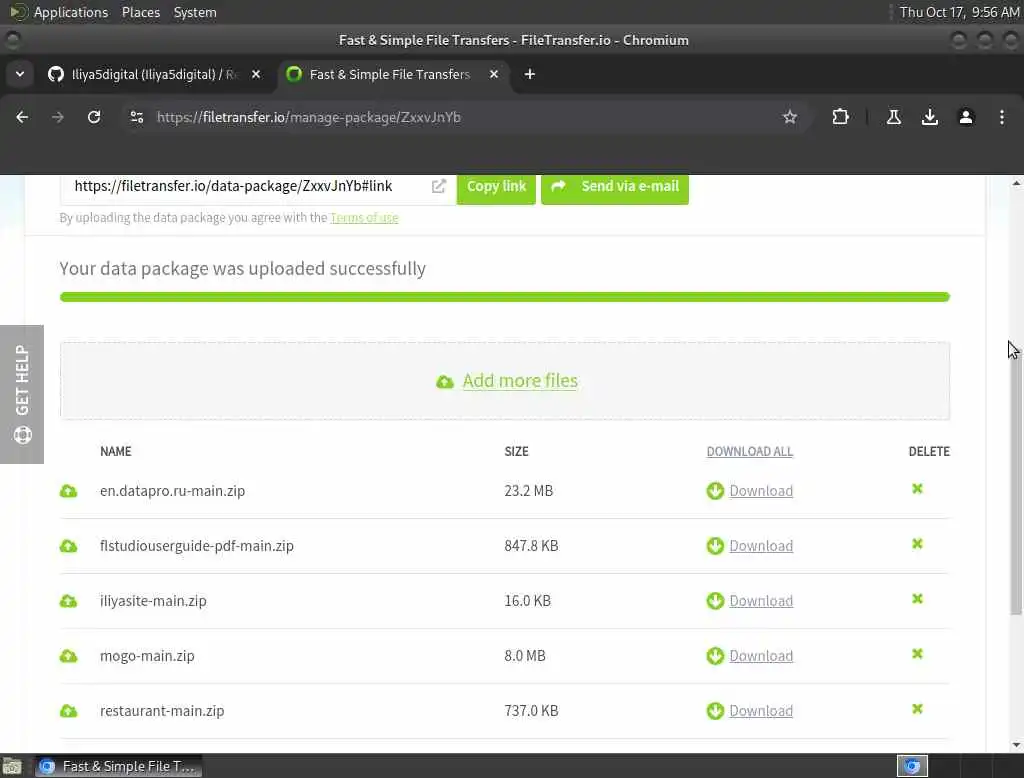Image resolution: width=1024 pixels, height=778 pixels.
Task: Click the open-link icon beside the package URL
Action: tap(438, 186)
